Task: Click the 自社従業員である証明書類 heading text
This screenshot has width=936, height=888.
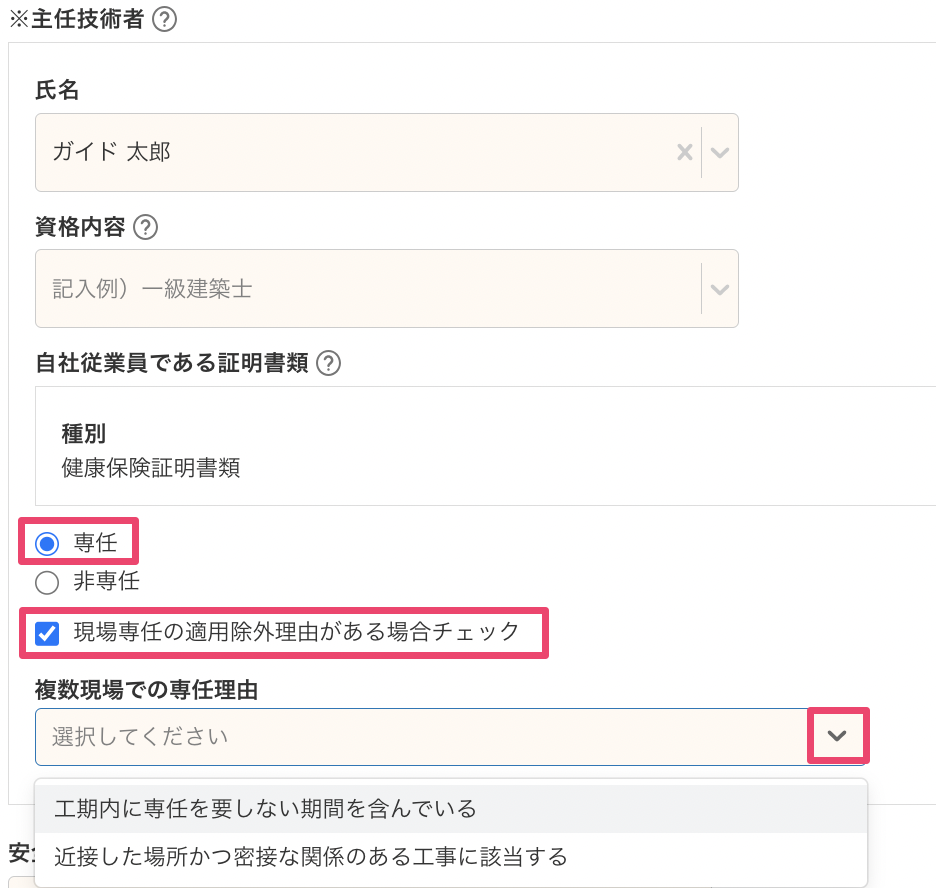Action: pos(171,363)
